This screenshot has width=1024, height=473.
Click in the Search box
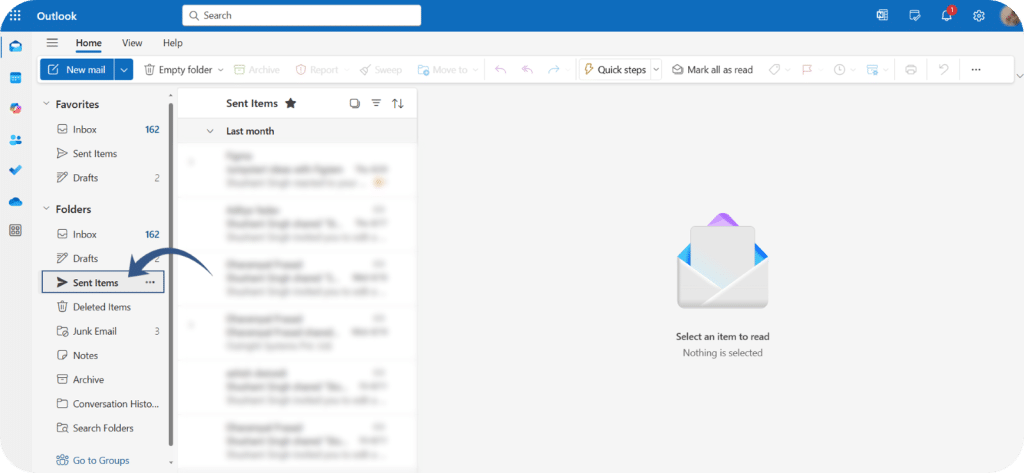point(302,16)
